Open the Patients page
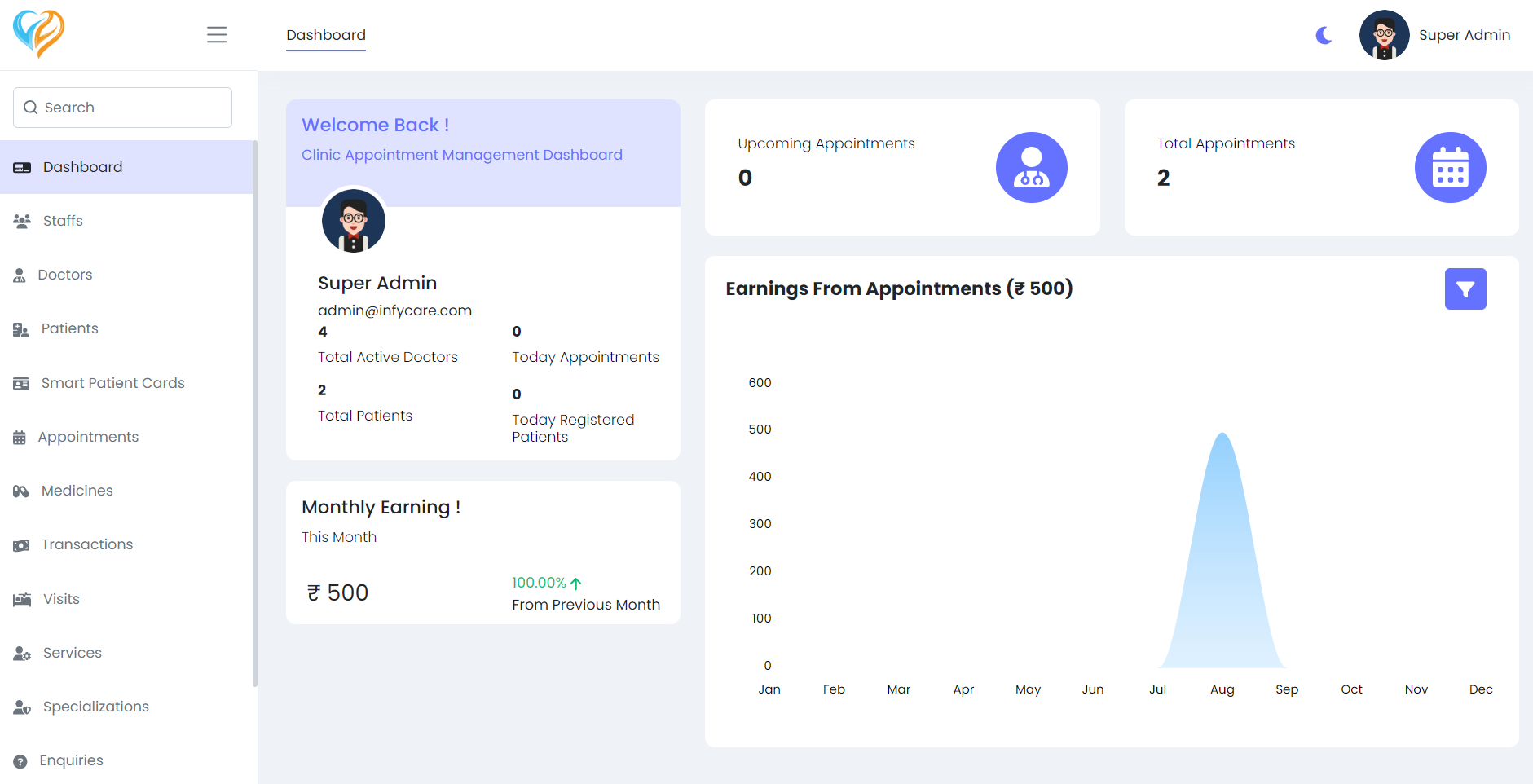The image size is (1533, 784). (x=69, y=328)
